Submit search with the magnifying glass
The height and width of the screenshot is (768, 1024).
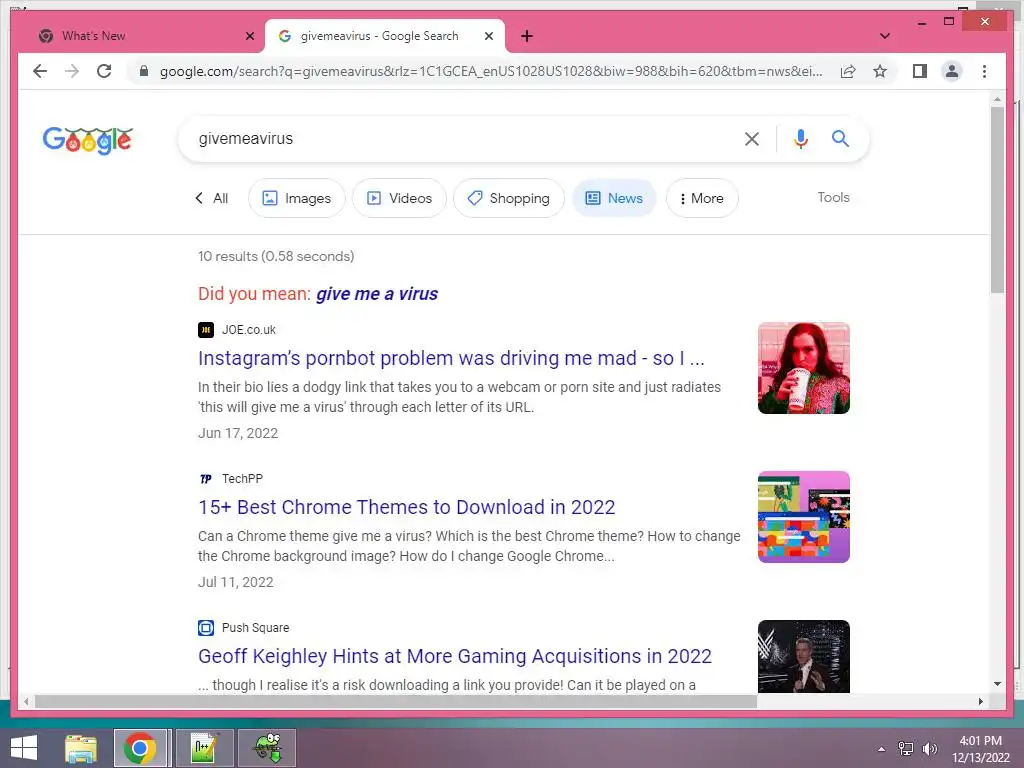pyautogui.click(x=840, y=138)
